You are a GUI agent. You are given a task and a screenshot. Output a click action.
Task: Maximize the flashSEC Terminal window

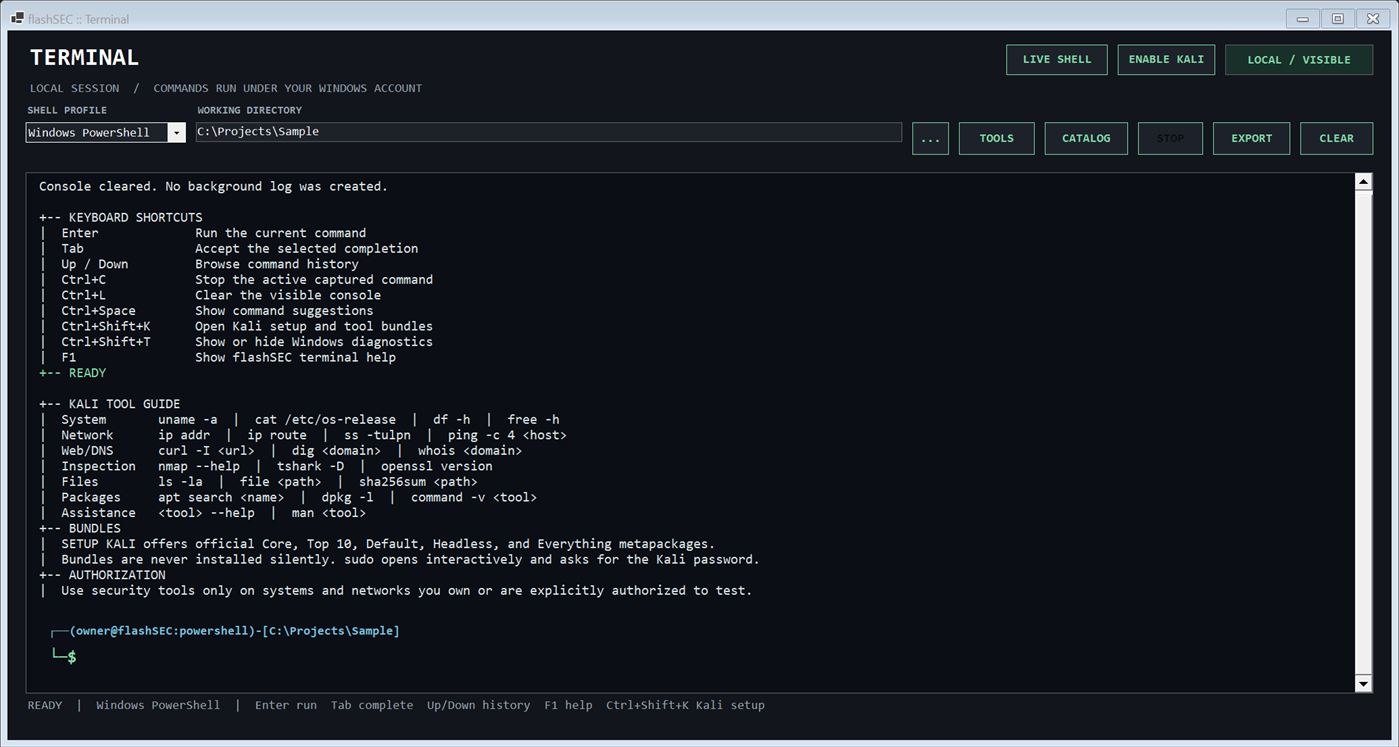pos(1337,18)
